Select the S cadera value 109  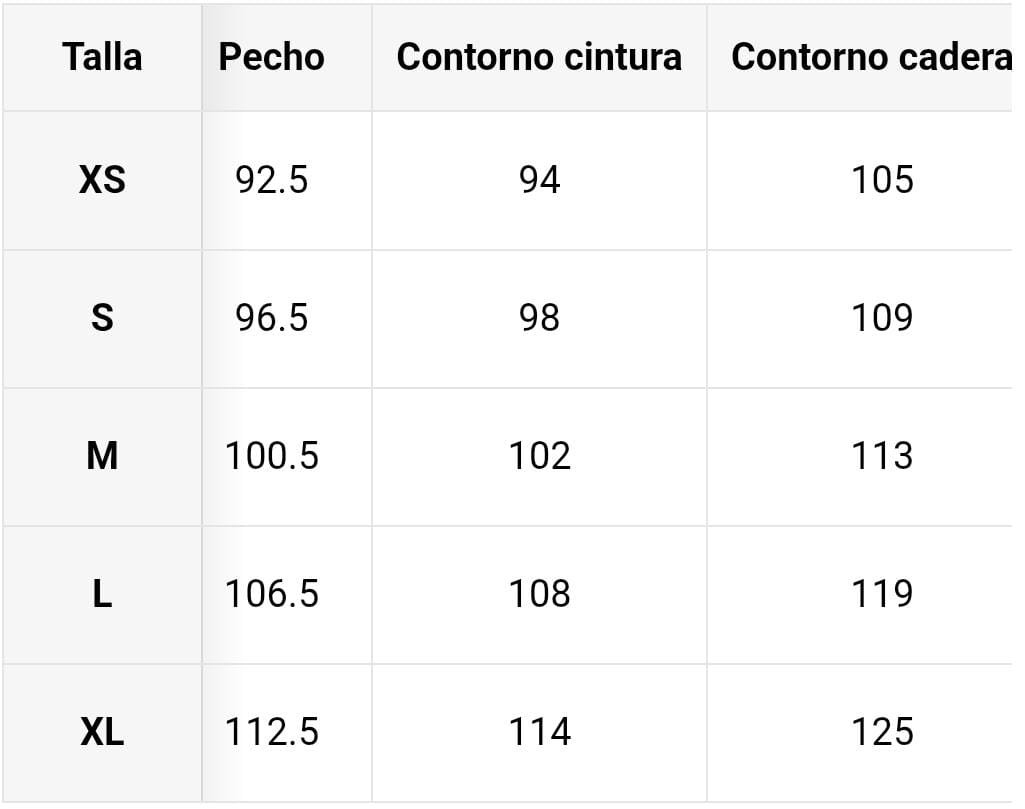(x=883, y=318)
